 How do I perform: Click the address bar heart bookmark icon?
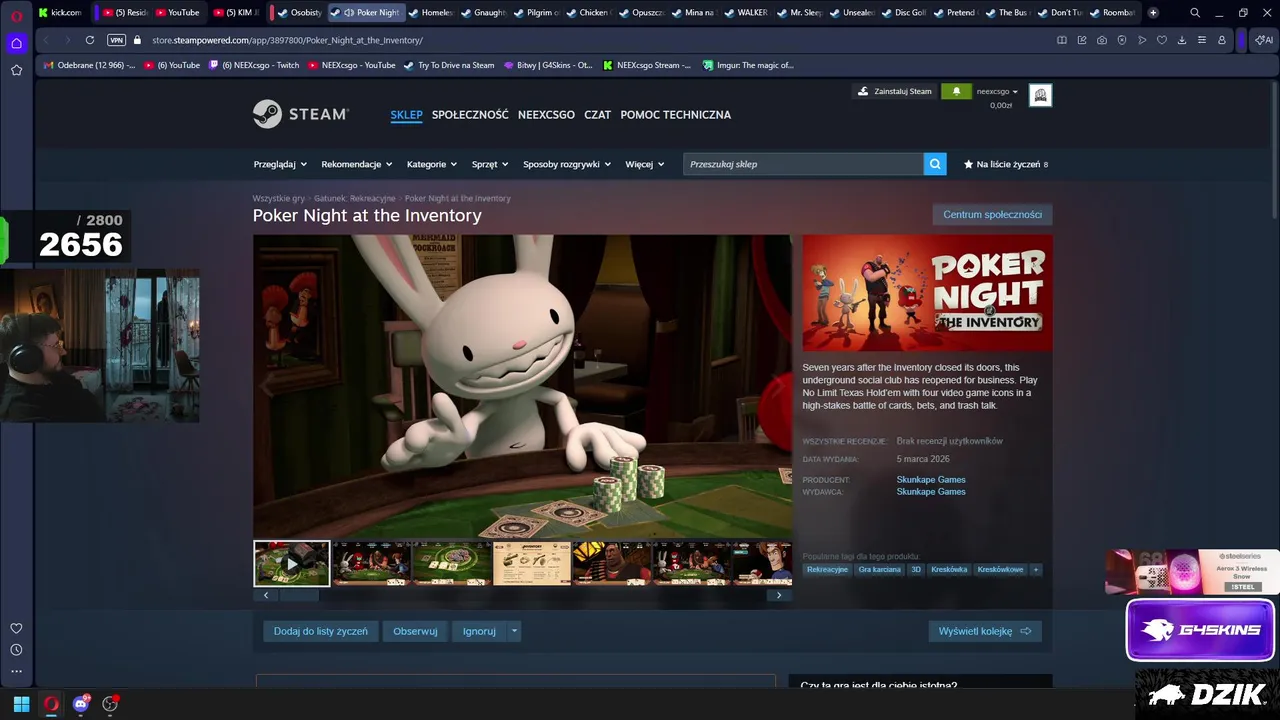[x=1162, y=40]
